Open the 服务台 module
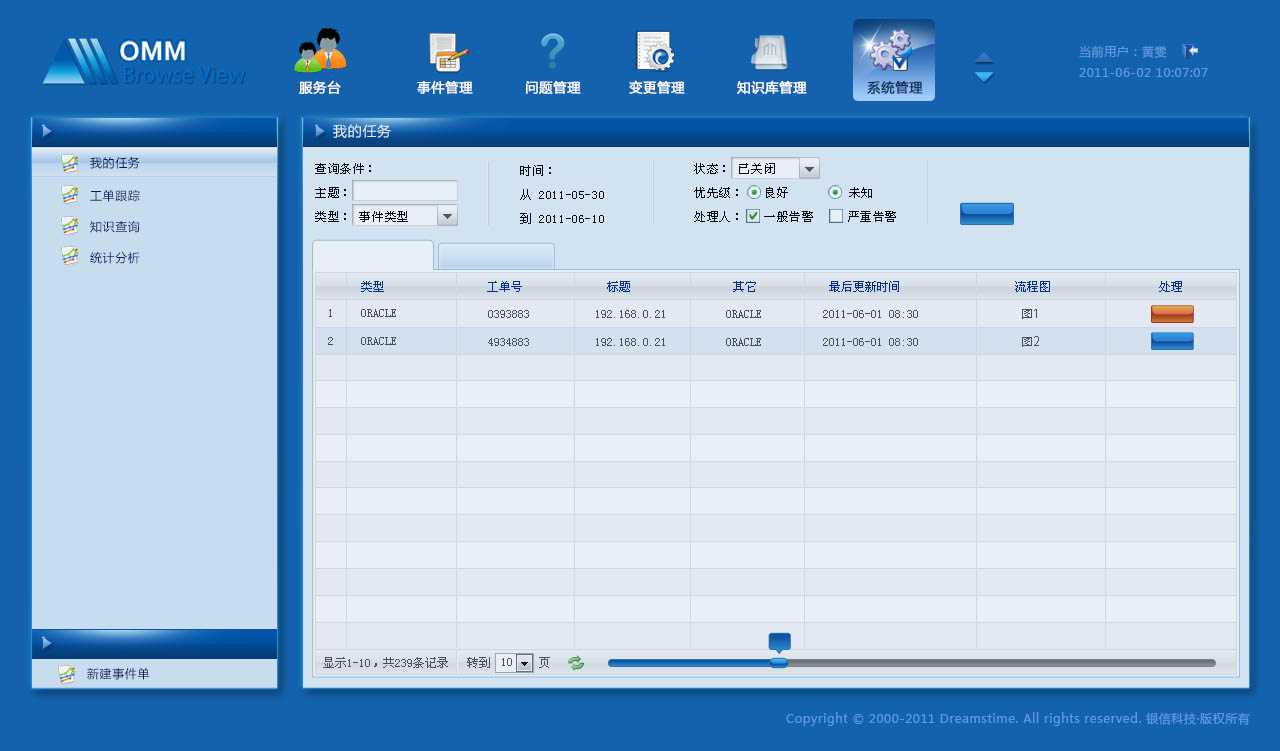 [x=320, y=60]
